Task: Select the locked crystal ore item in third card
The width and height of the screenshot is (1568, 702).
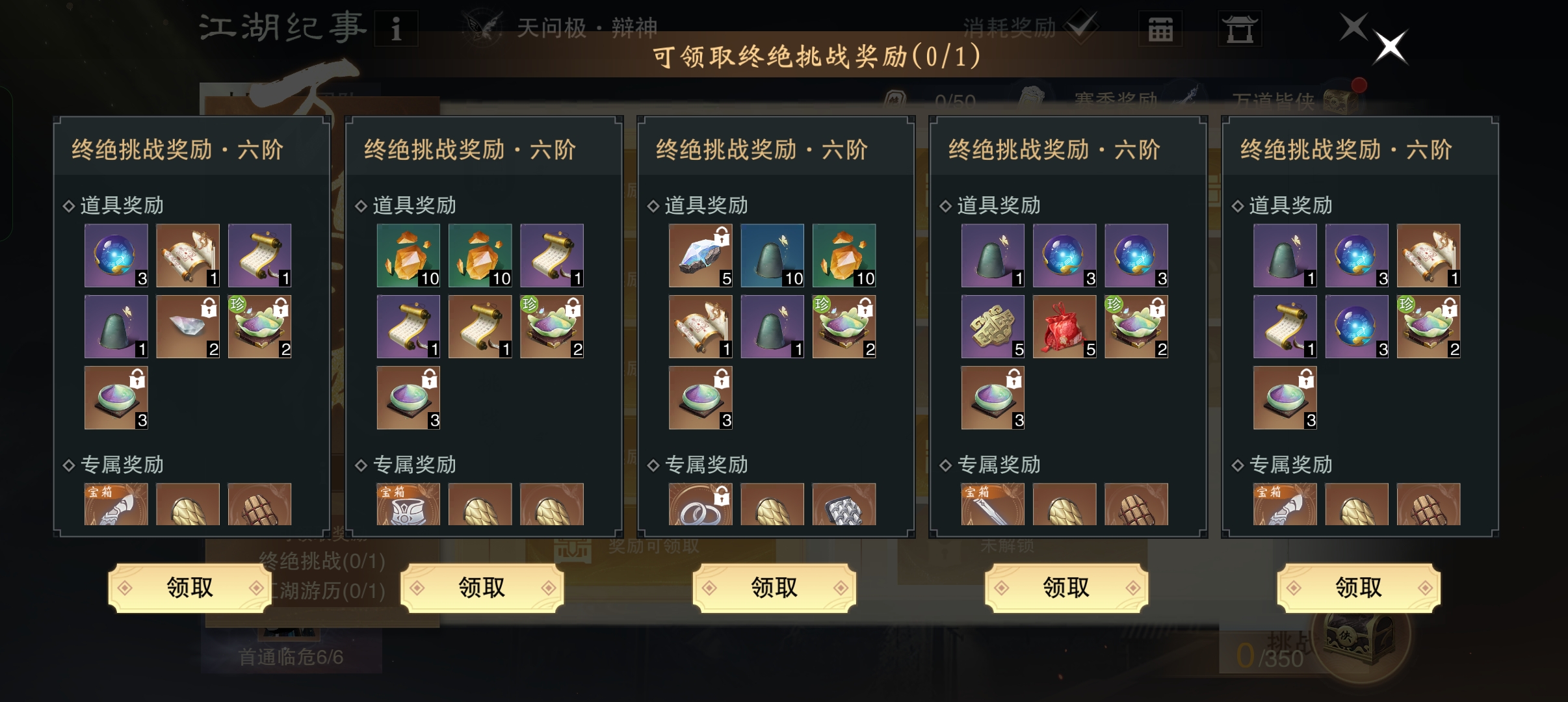Action: click(700, 255)
